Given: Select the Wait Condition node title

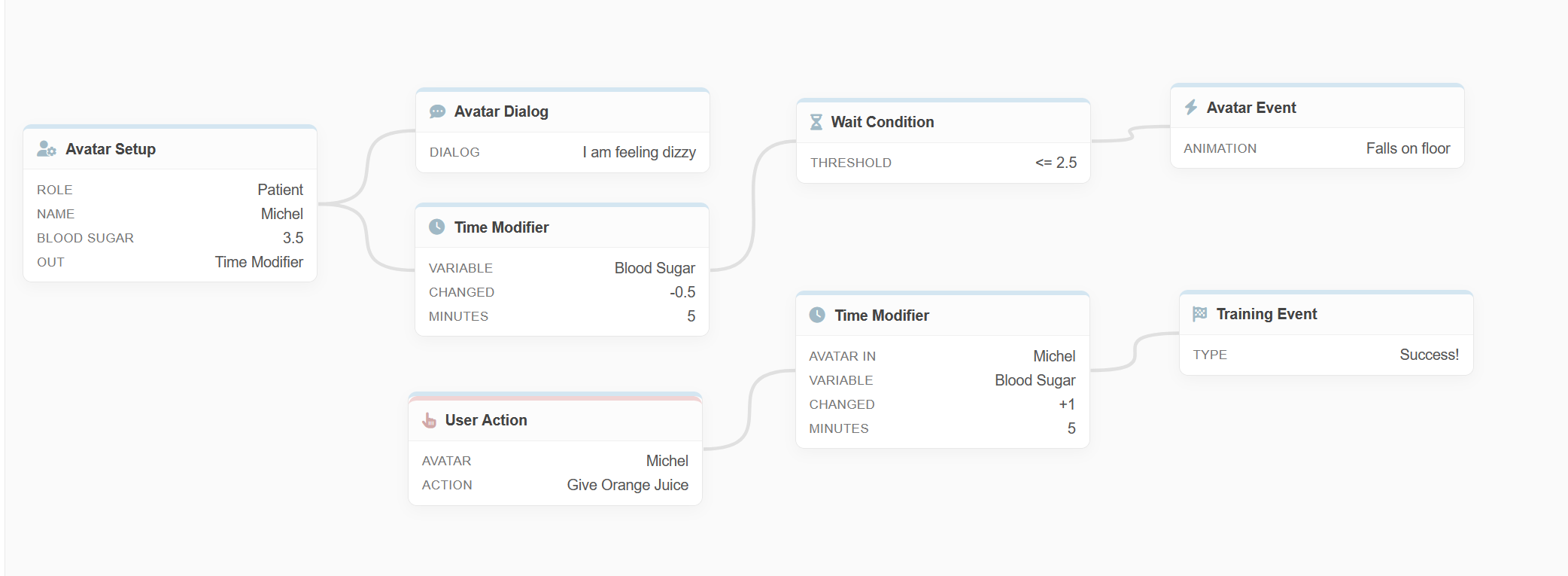Looking at the screenshot, I should [882, 121].
